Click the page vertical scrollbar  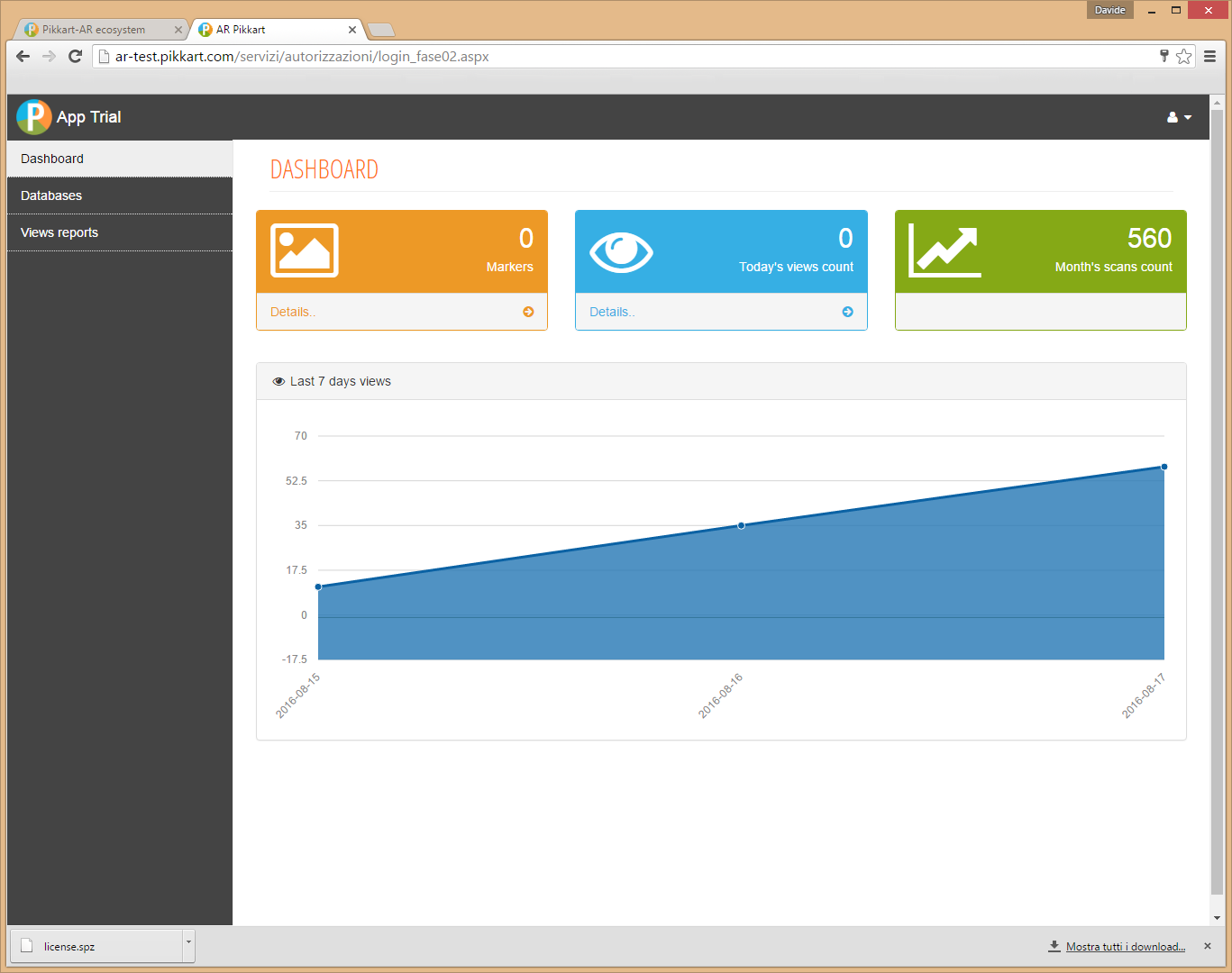(x=1217, y=503)
